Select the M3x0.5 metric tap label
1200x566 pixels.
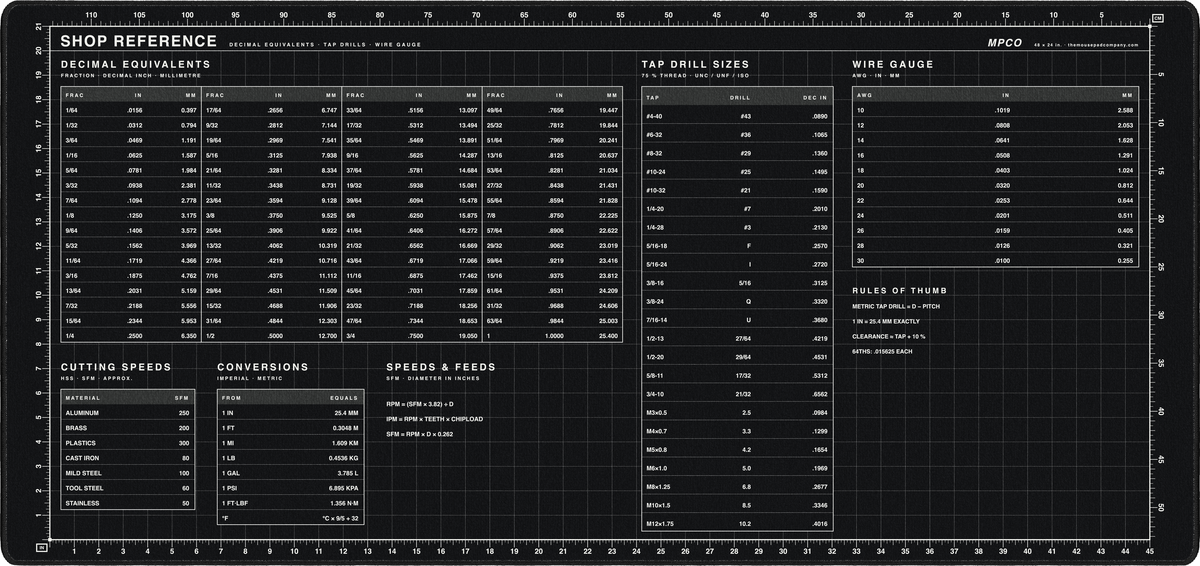[x=659, y=412]
